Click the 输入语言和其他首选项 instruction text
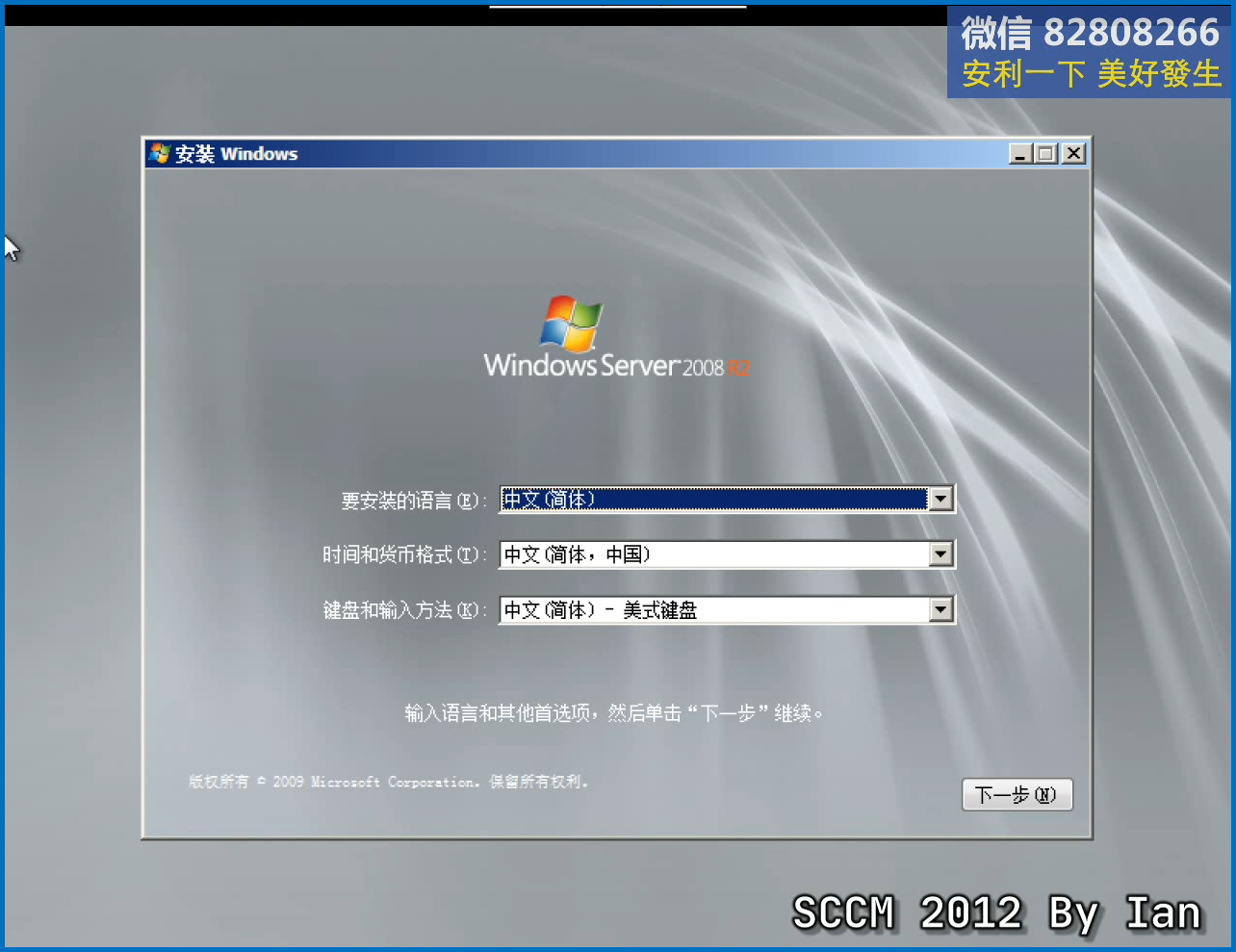 tap(614, 713)
